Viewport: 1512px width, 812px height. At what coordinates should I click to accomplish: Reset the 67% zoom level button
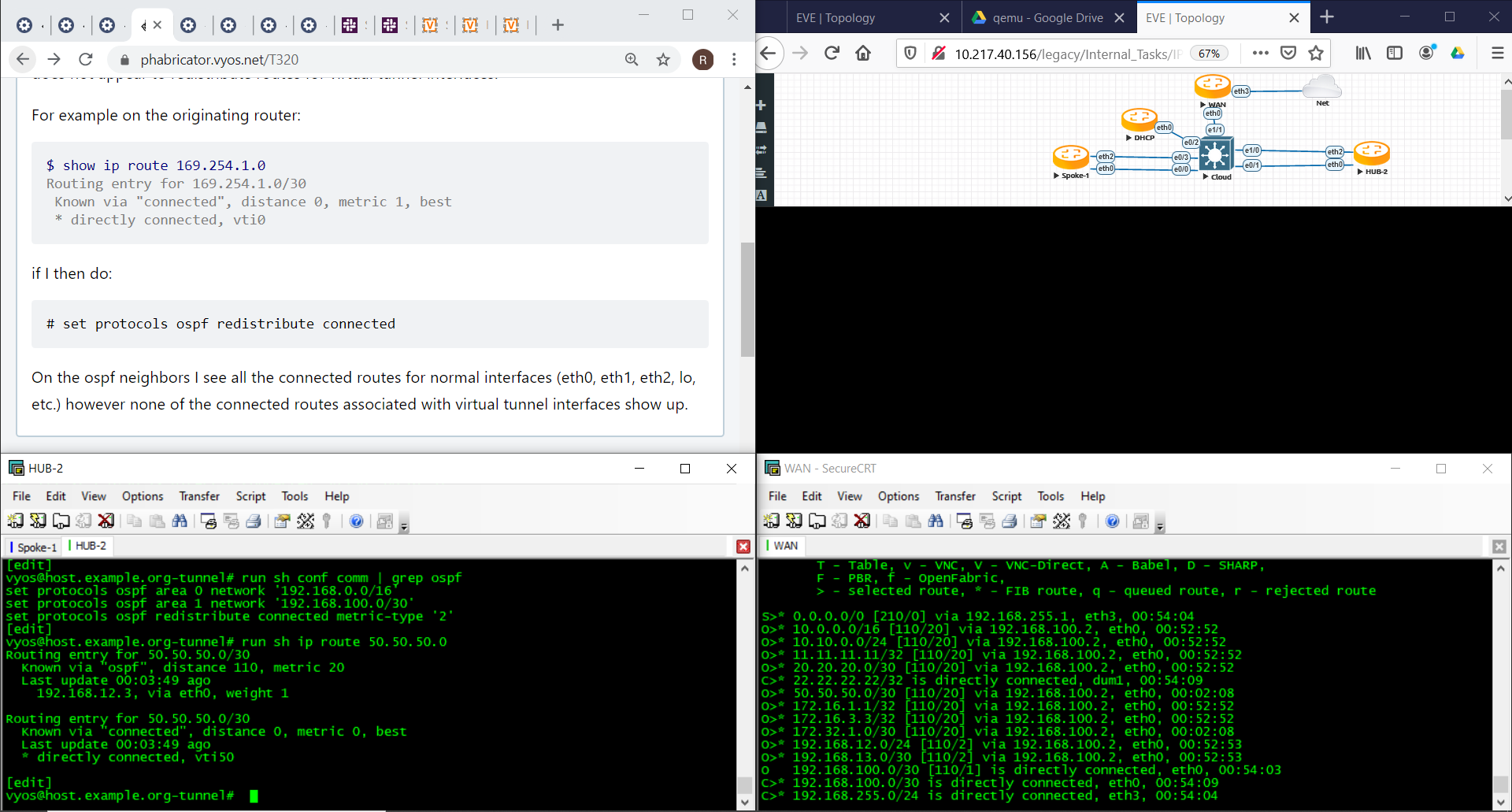1209,54
